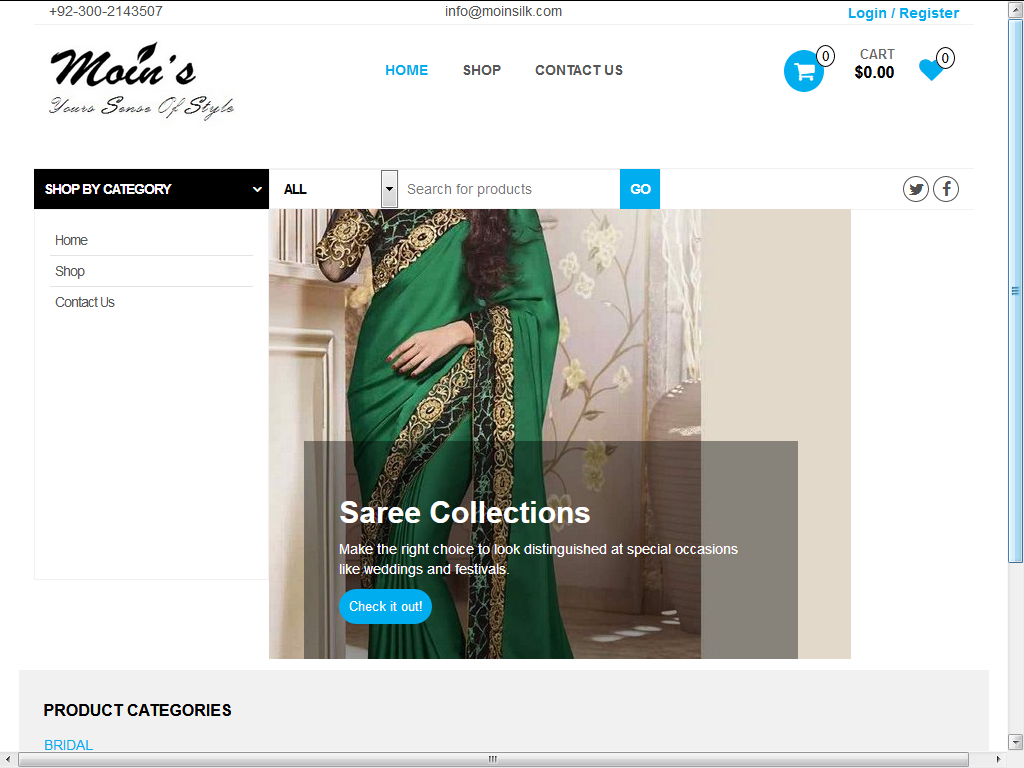Viewport: 1024px width, 768px height.
Task: Go to HOME in top navigation
Action: click(406, 71)
